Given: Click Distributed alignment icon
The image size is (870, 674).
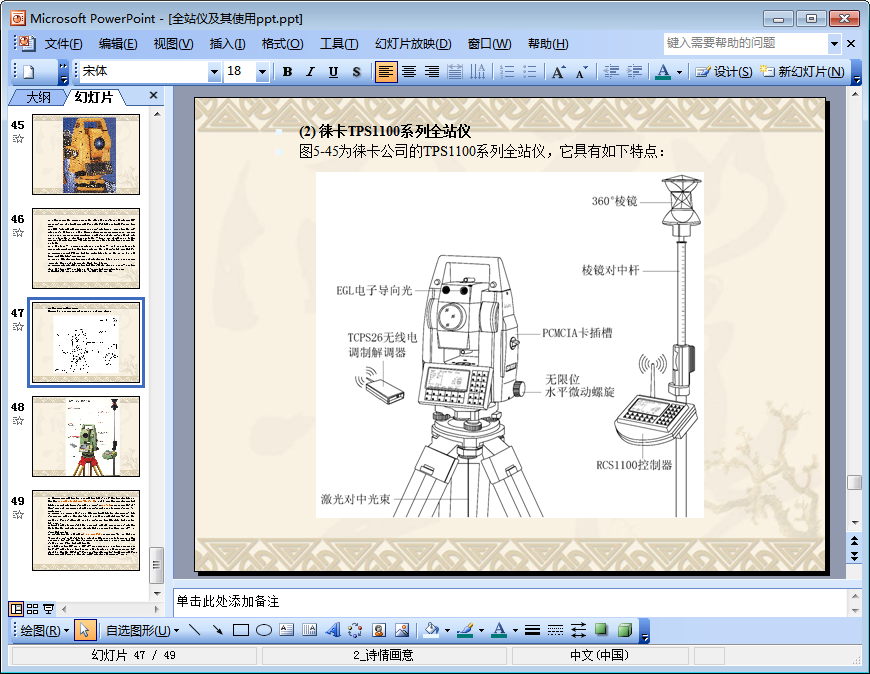Looking at the screenshot, I should pos(455,72).
